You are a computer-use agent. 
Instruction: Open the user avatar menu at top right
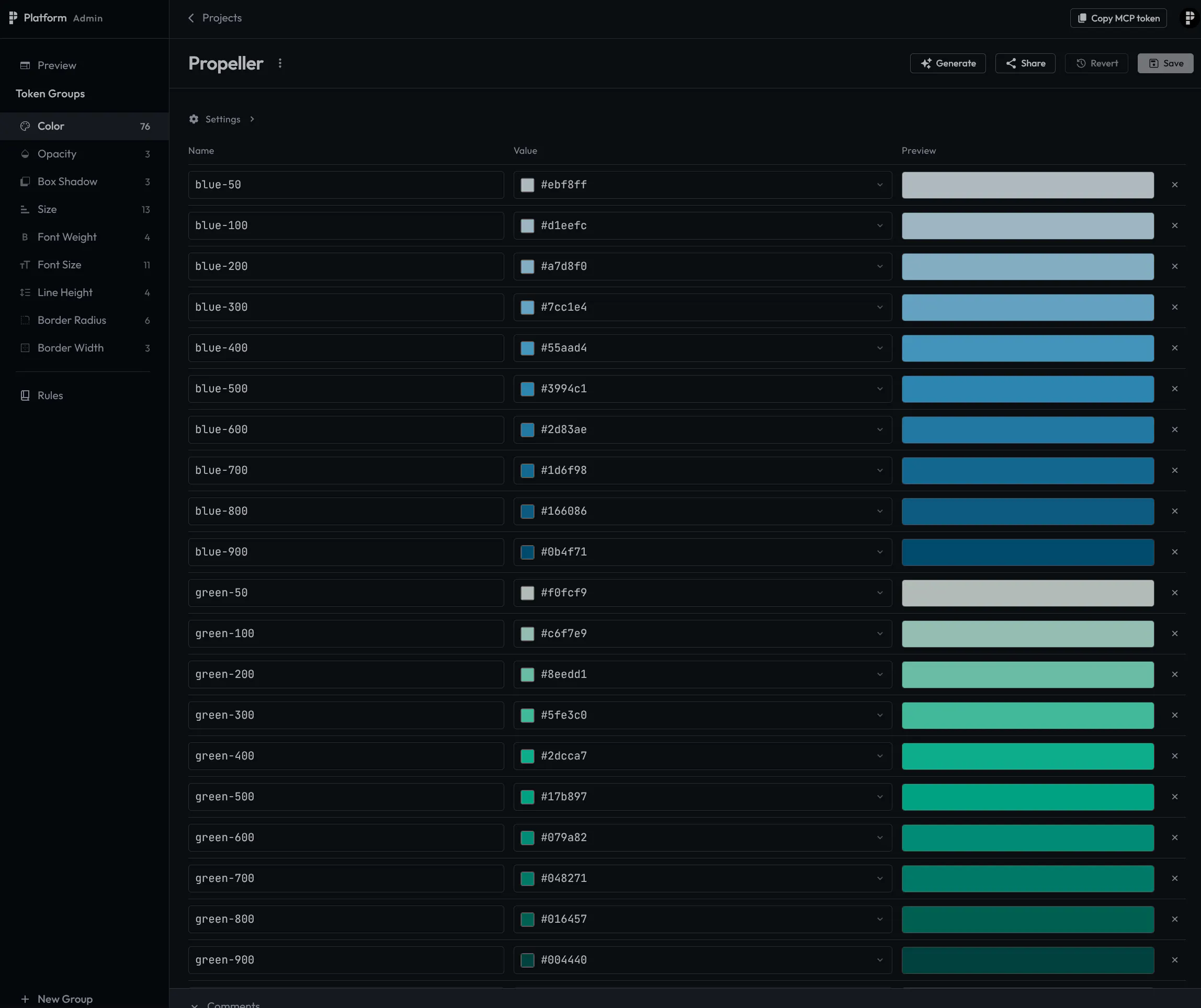pyautogui.click(x=1189, y=18)
